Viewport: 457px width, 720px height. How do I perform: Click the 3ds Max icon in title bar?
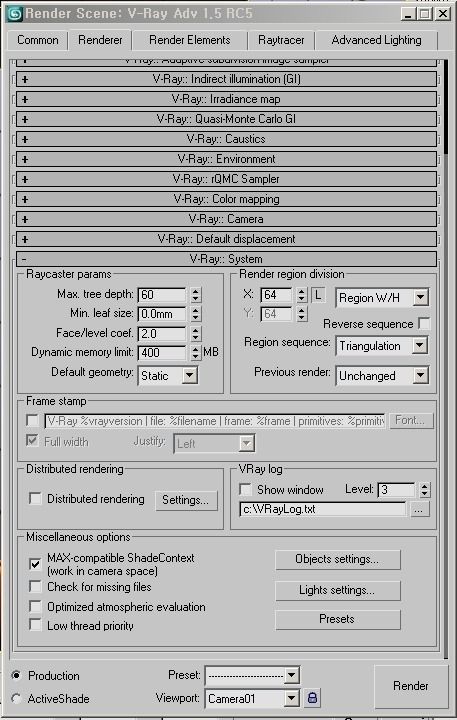(14, 13)
